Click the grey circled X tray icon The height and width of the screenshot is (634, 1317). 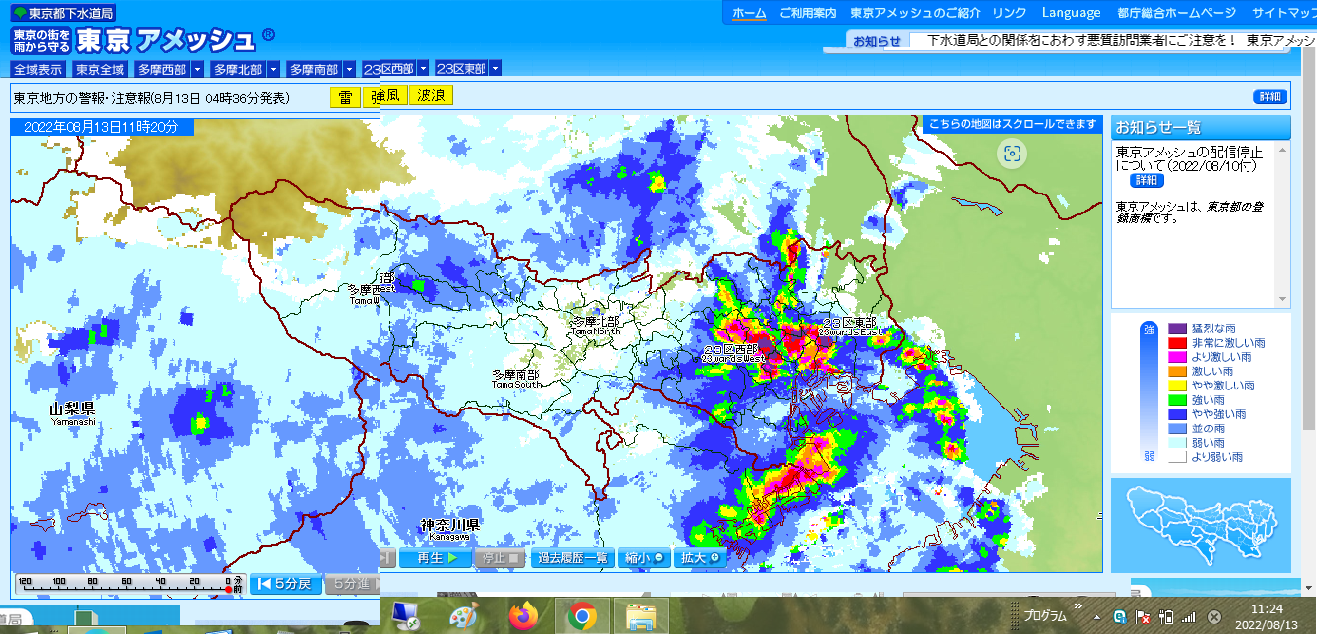click(1214, 617)
